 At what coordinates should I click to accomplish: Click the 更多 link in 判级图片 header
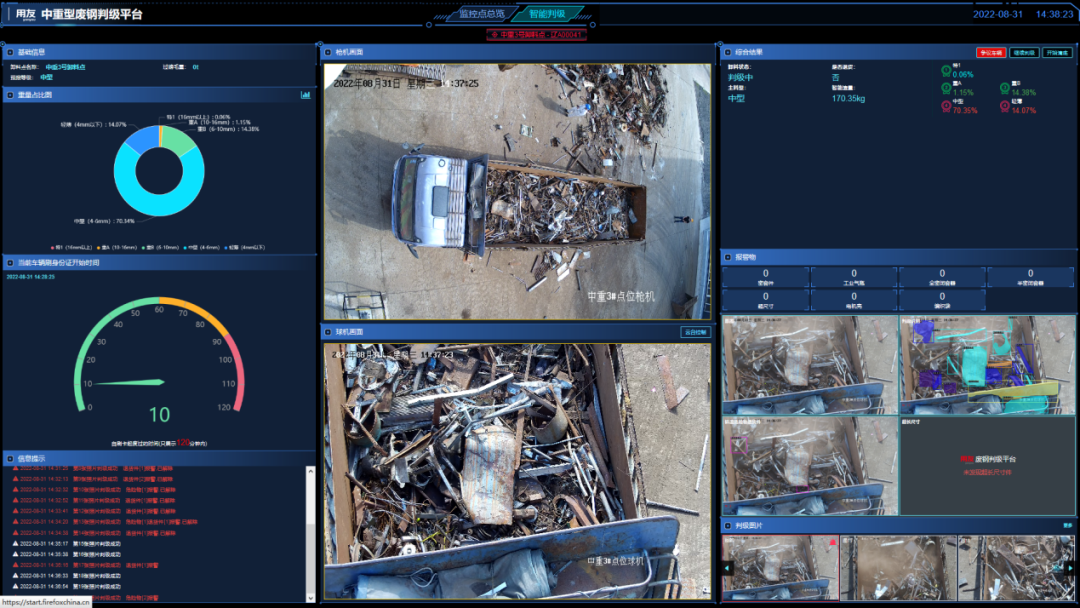click(1068, 526)
